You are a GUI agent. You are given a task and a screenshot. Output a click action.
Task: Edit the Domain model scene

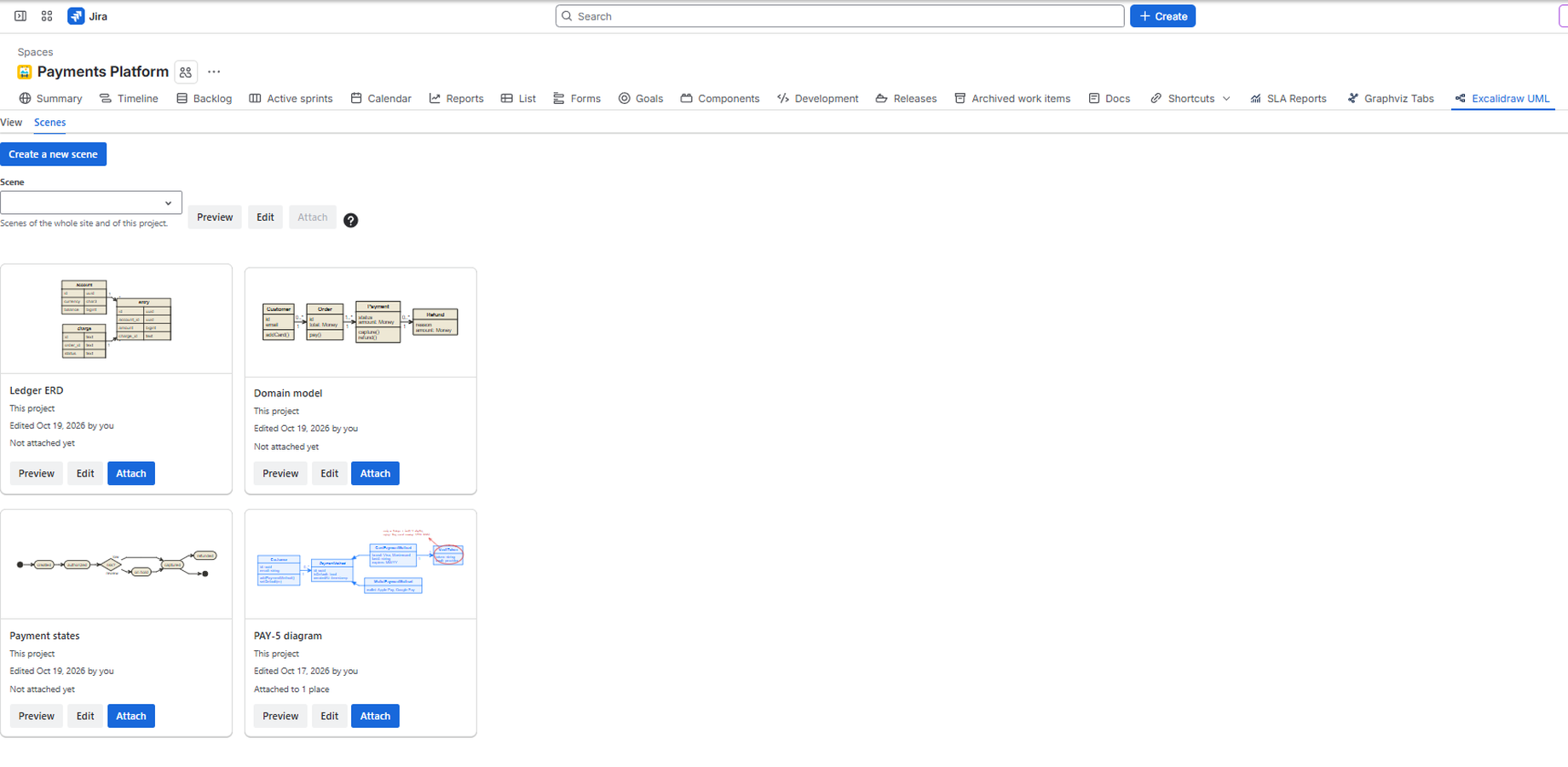pyautogui.click(x=330, y=474)
